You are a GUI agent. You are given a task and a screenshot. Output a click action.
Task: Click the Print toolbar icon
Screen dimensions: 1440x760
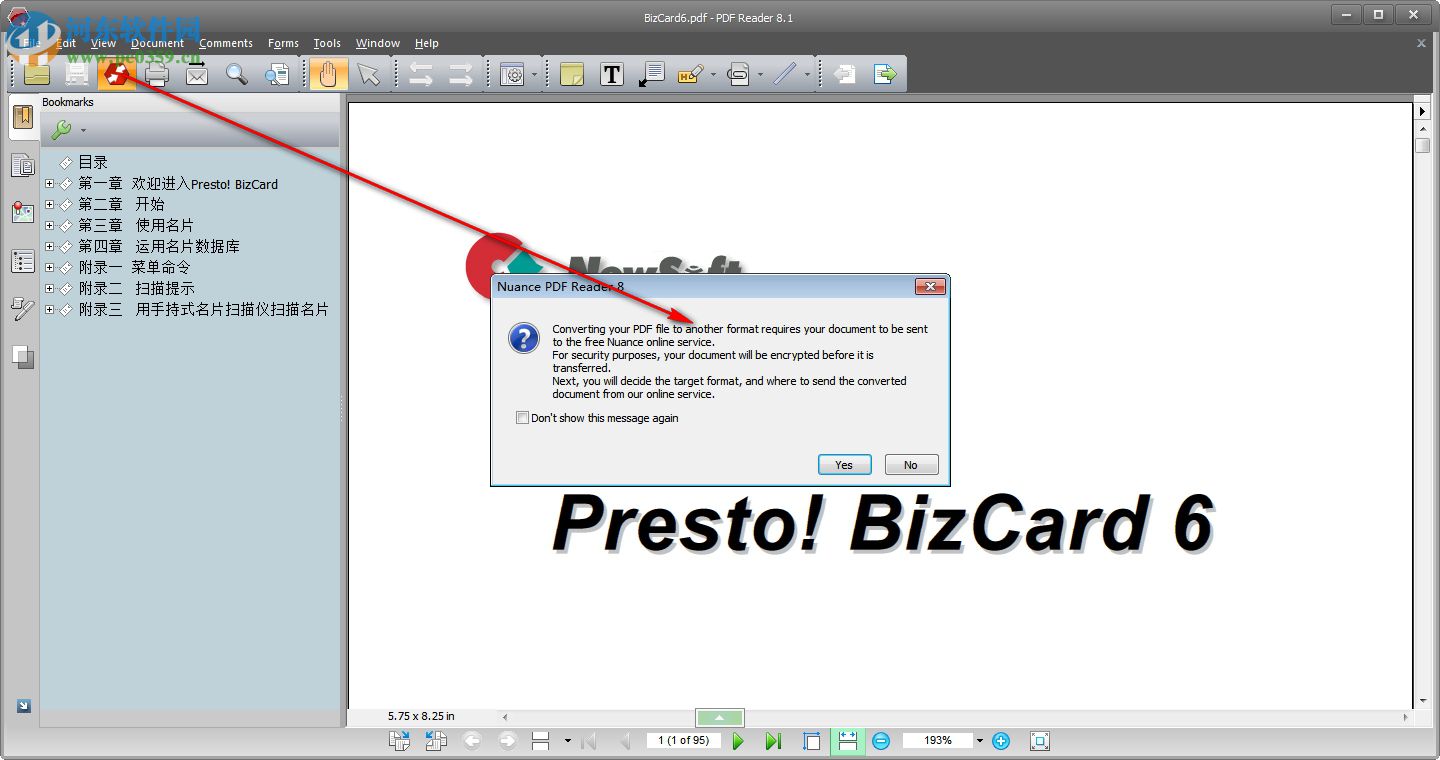point(157,74)
